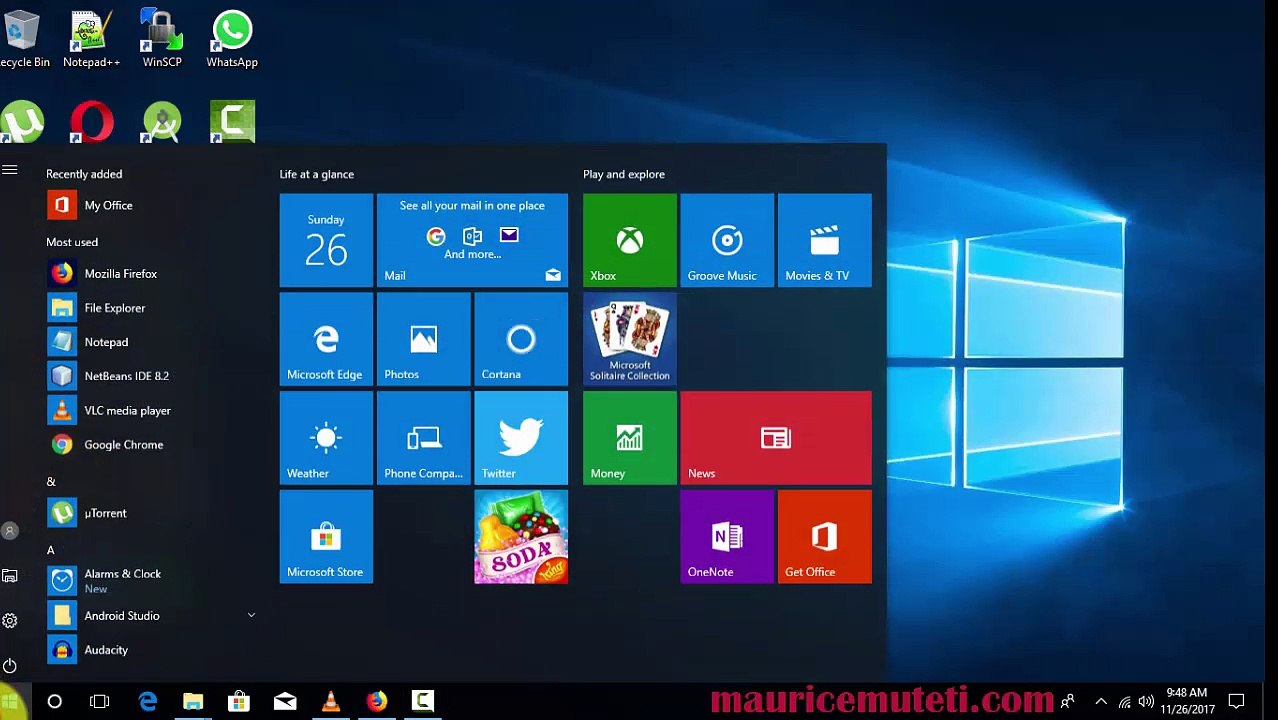The width and height of the screenshot is (1278, 720).
Task: Expand the Start menu hamburger button
Action: click(x=10, y=170)
